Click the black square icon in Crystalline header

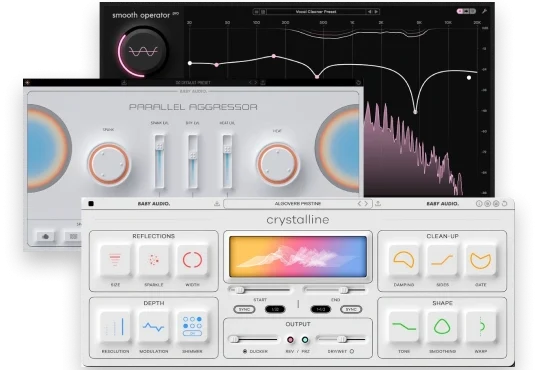point(91,204)
